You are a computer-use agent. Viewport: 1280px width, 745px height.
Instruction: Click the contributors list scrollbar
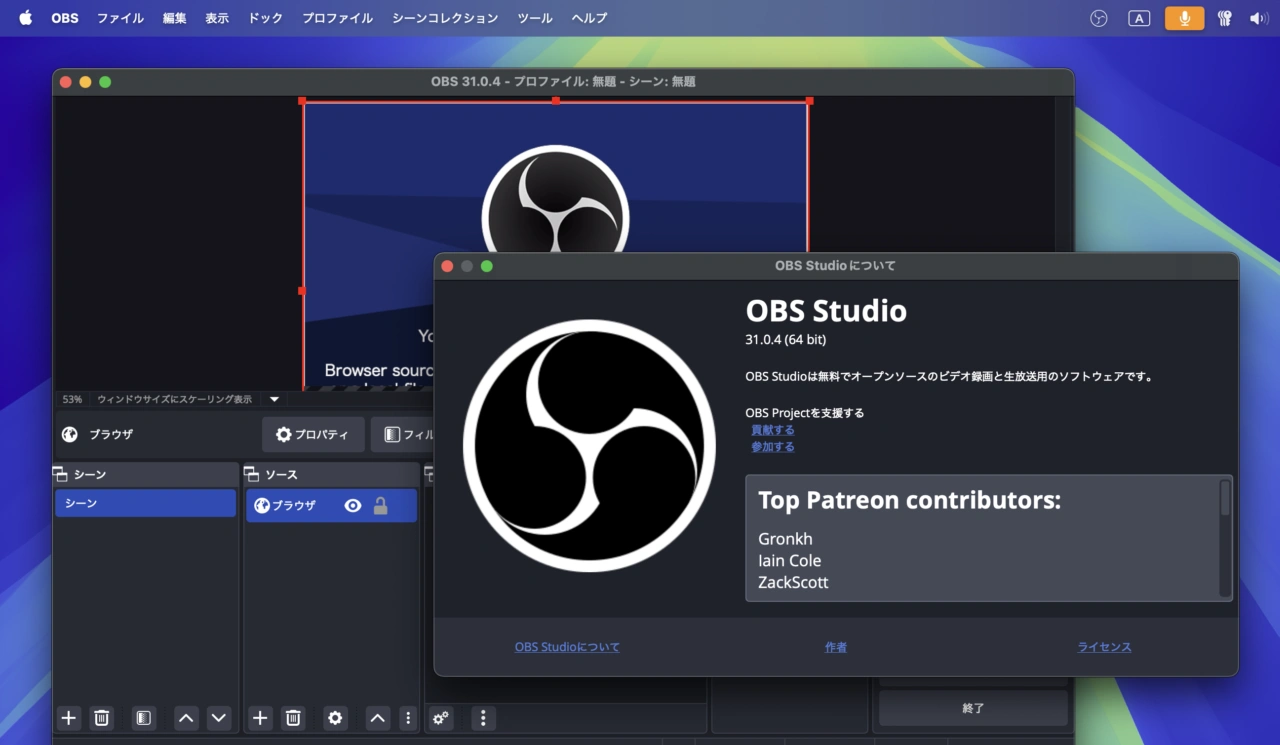click(1225, 499)
